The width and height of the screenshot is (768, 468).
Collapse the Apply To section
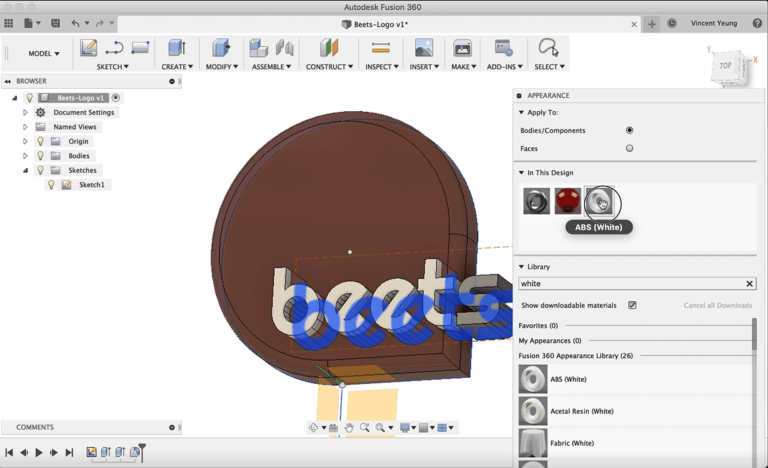521,112
